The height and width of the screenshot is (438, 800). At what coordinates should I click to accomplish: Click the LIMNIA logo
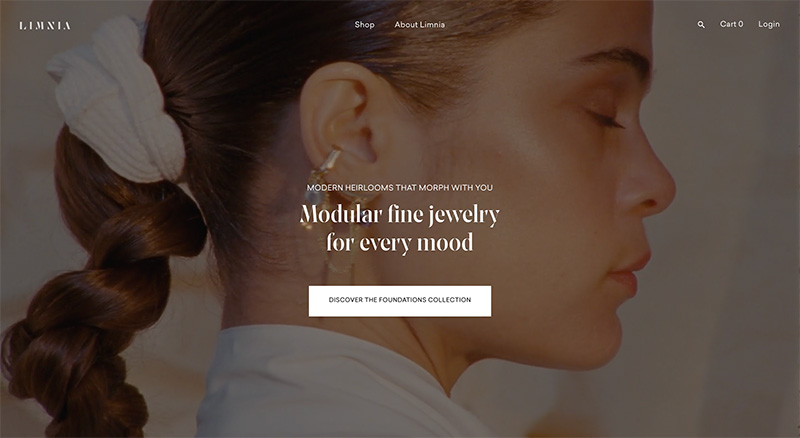pos(45,26)
